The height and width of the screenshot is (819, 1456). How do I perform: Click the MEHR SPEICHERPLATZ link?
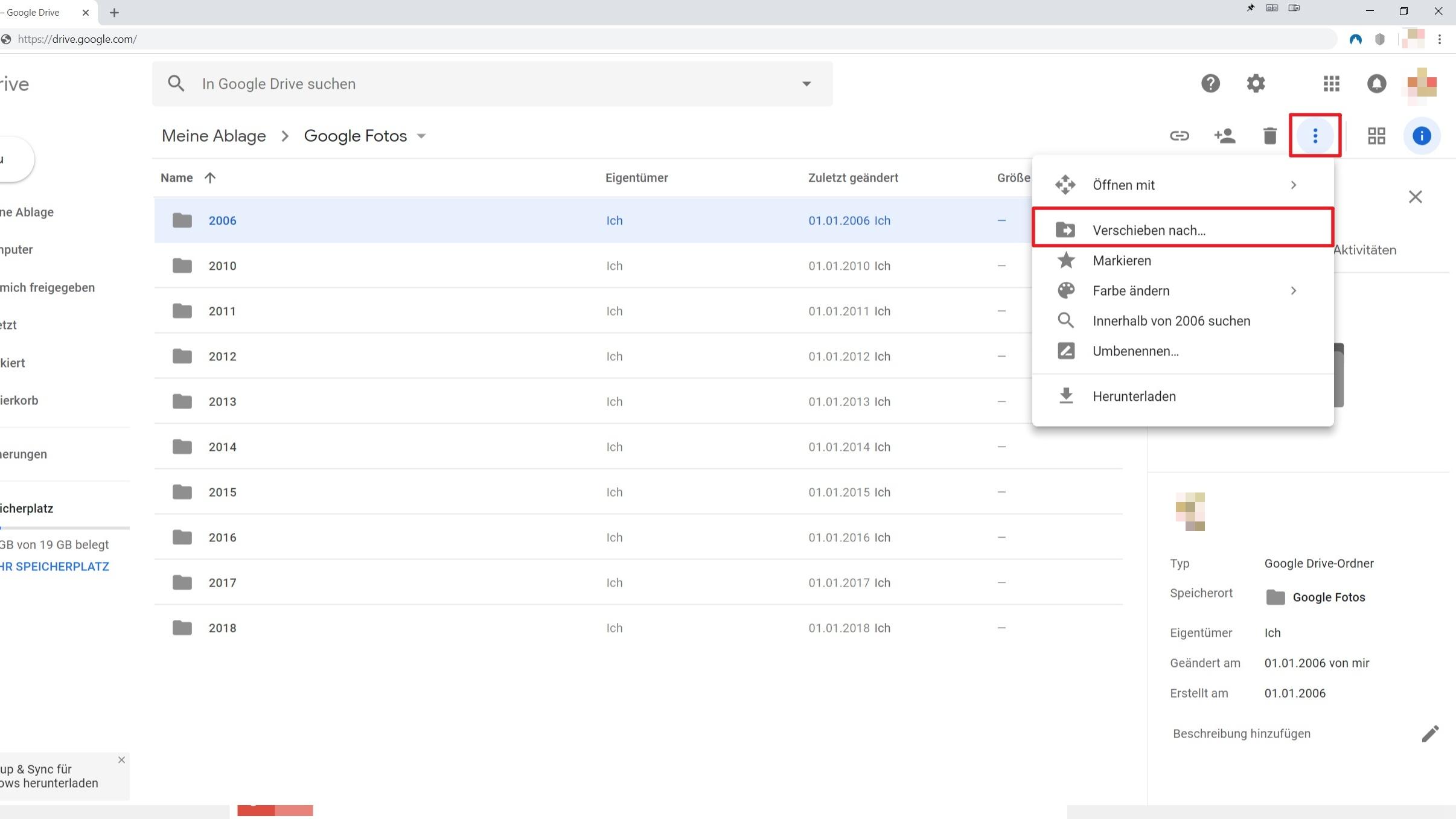(x=54, y=567)
